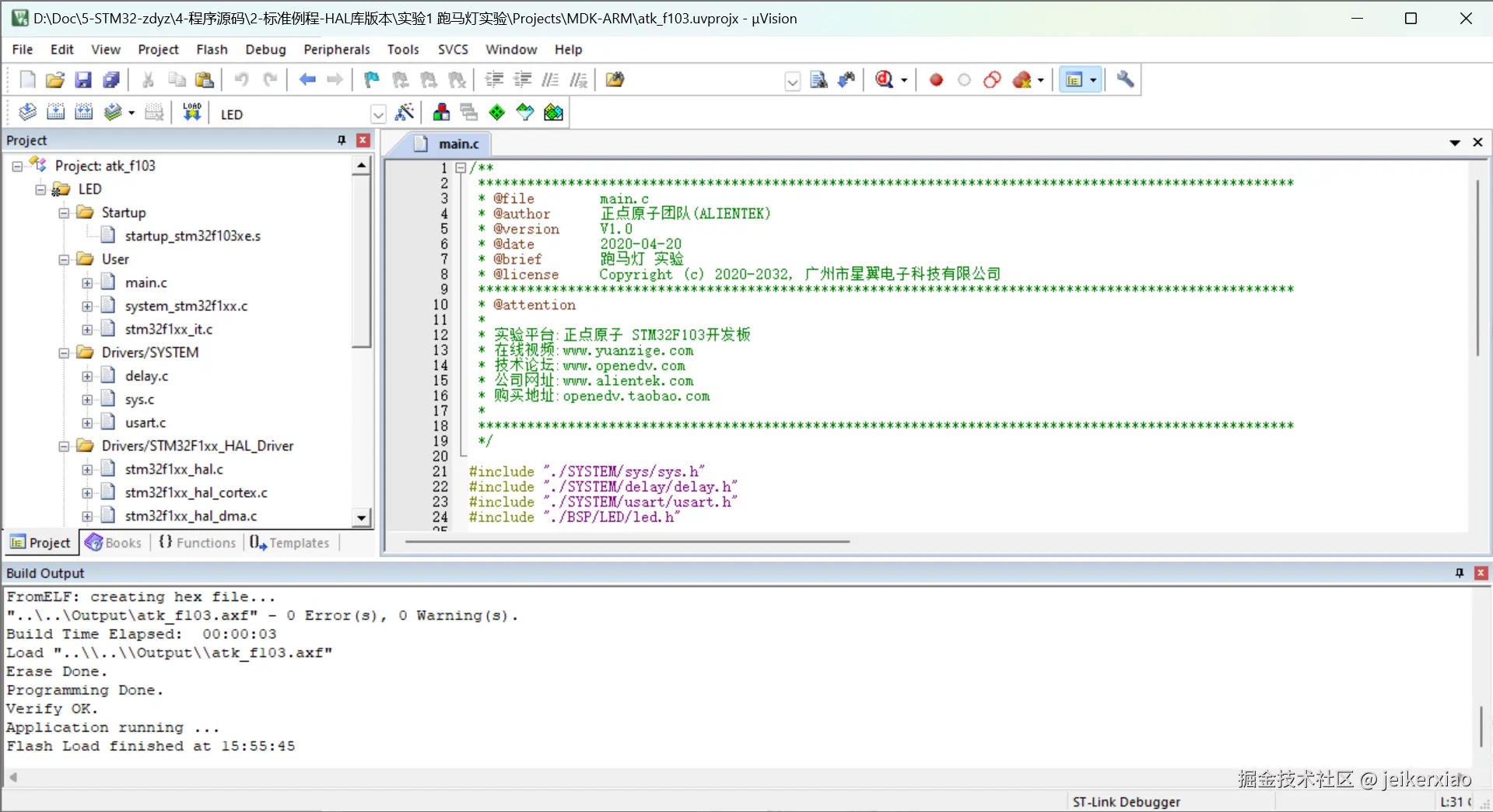Insert a bookmark with the flag icon
The height and width of the screenshot is (812, 1493).
pyautogui.click(x=372, y=80)
